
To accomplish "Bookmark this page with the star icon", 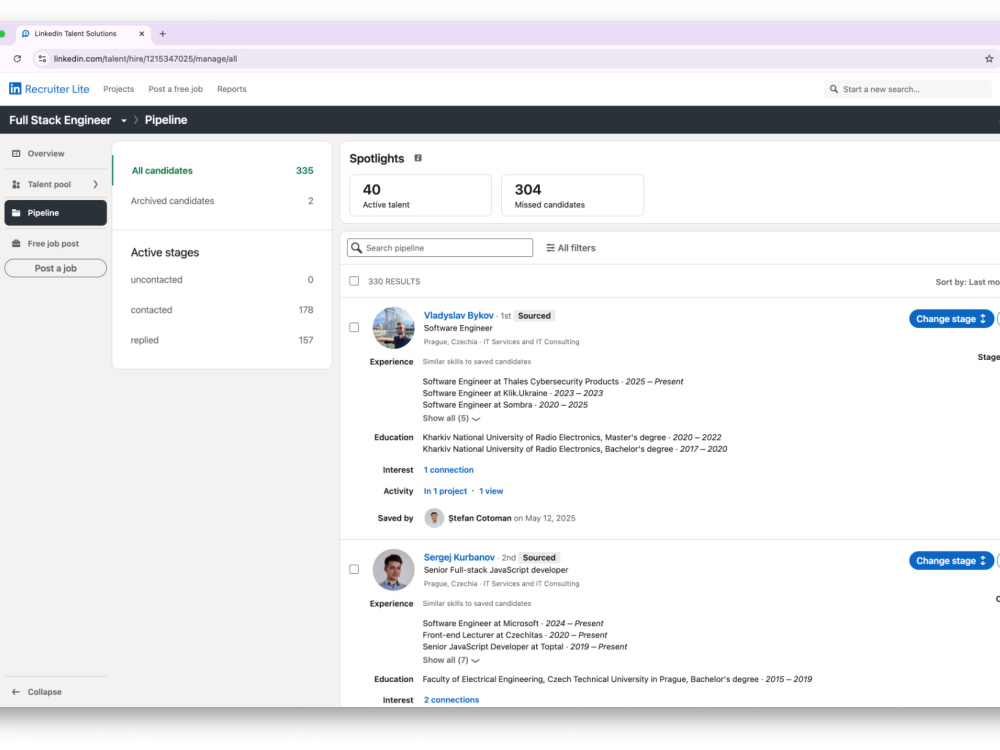I will click(x=989, y=59).
